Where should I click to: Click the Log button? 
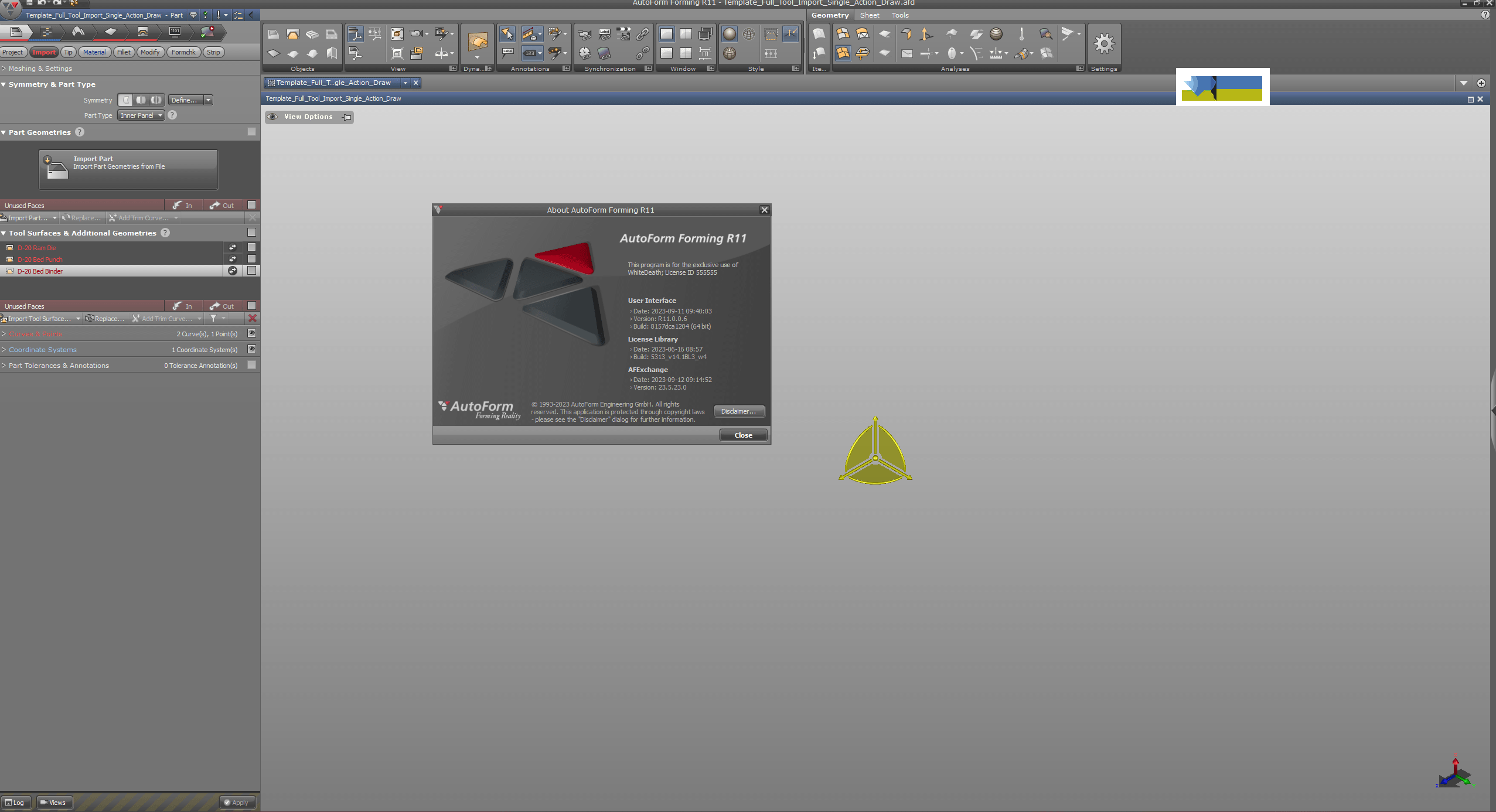pos(15,802)
